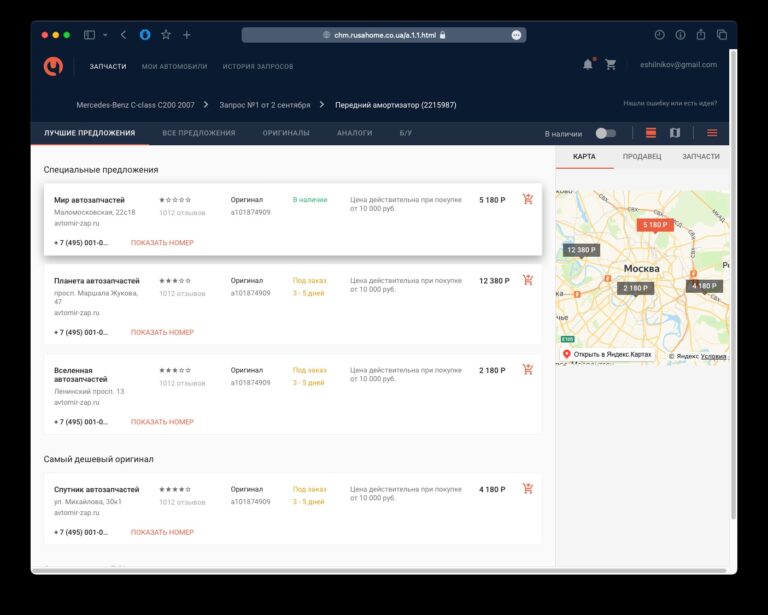Image resolution: width=768 pixels, height=615 pixels.
Task: Click the Мир автозапчастей seller name
Action: pyautogui.click(x=89, y=200)
